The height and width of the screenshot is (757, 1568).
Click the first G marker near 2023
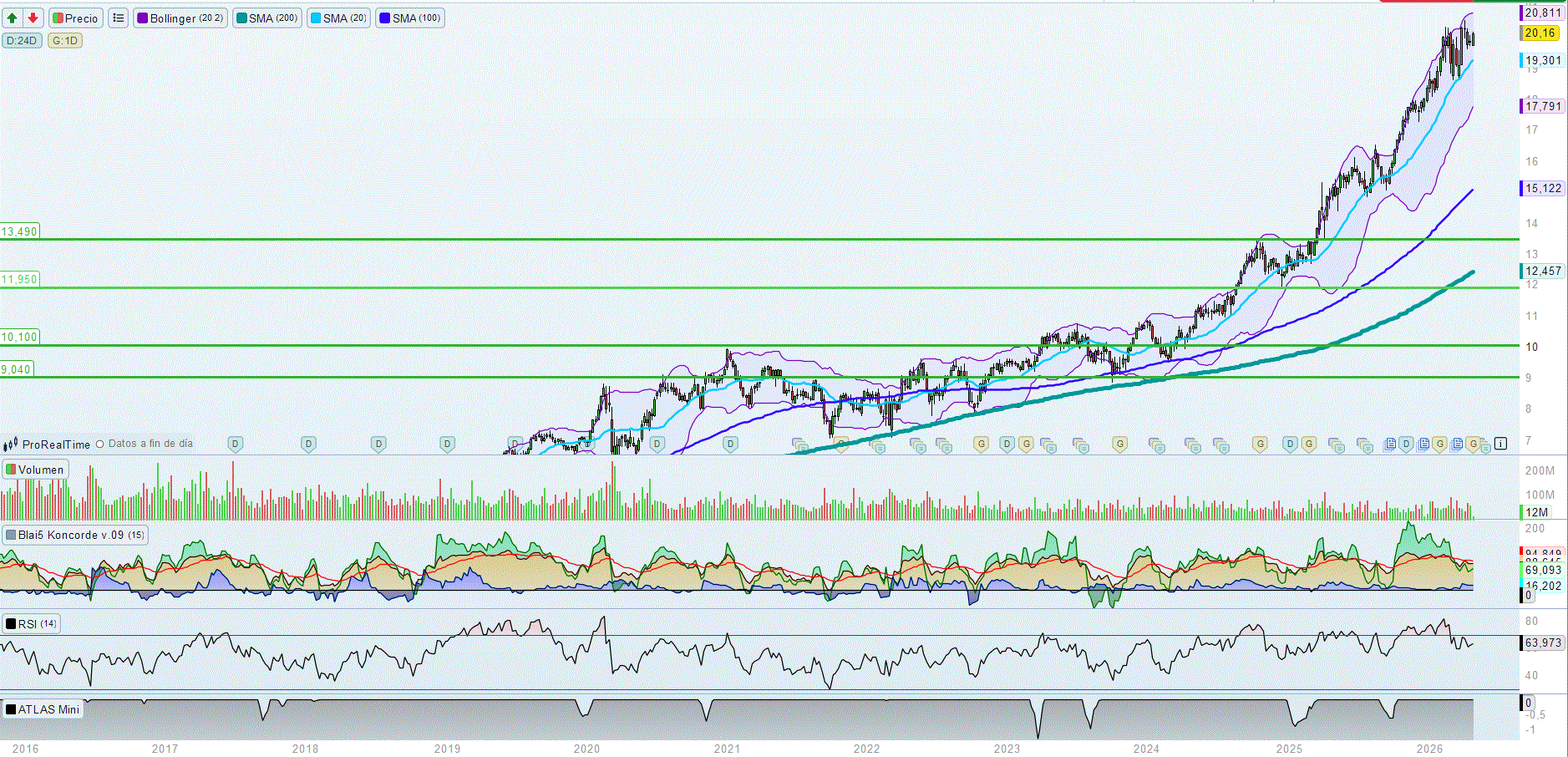pos(981,444)
